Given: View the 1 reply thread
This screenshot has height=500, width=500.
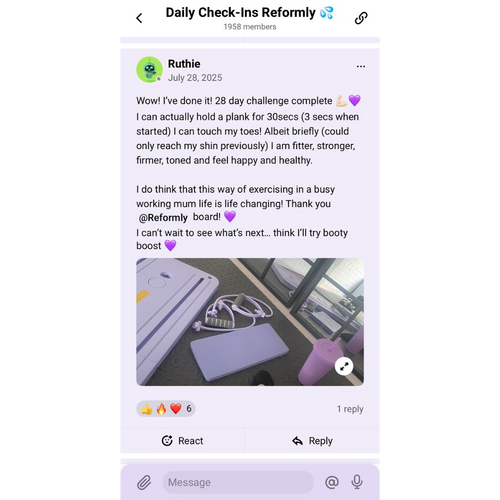Looking at the screenshot, I should [350, 409].
